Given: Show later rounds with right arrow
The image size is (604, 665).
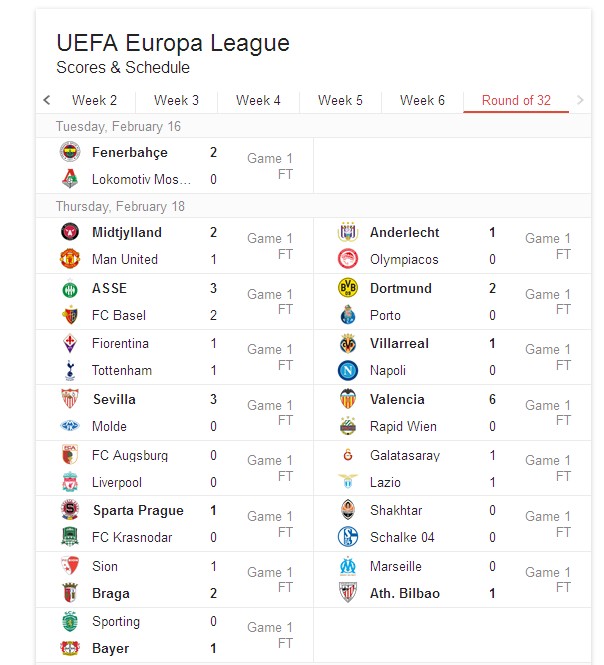Looking at the screenshot, I should point(580,100).
